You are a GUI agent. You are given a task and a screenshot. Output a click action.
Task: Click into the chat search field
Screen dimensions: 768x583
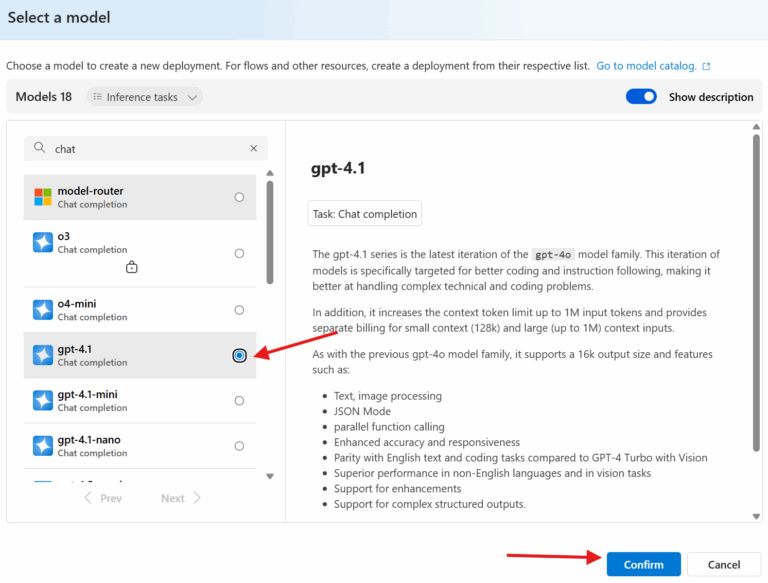coord(145,148)
